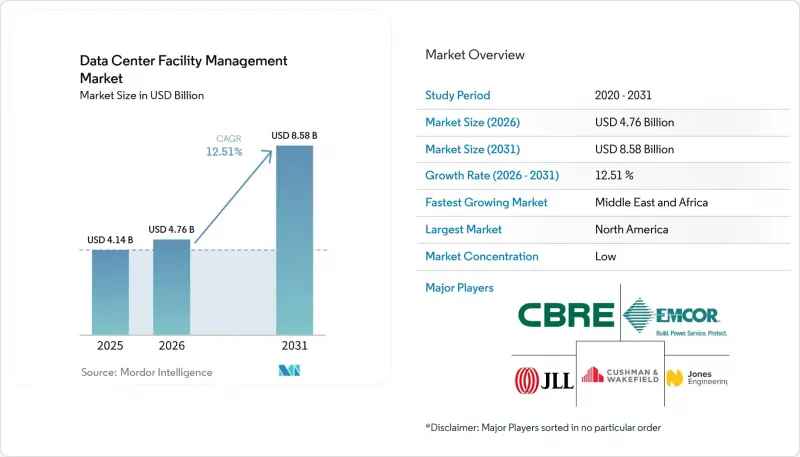Click 'Growth Rate (2026 - 2031)' label

[x=492, y=175]
